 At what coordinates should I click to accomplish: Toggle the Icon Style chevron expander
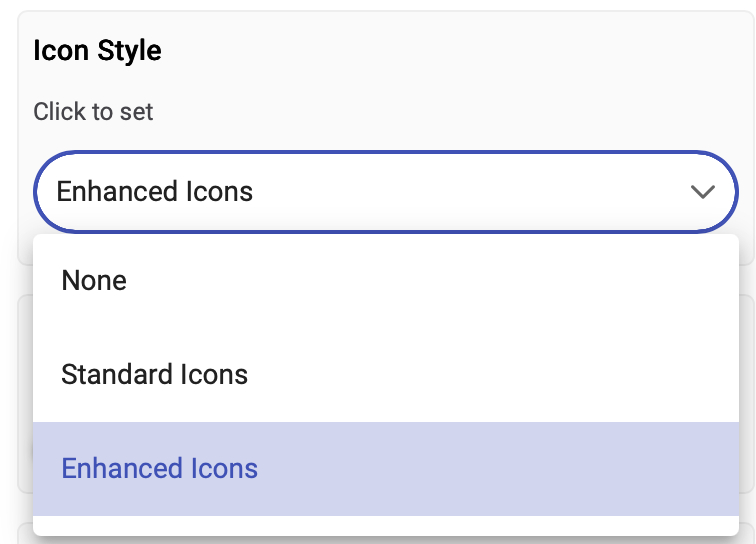(703, 191)
